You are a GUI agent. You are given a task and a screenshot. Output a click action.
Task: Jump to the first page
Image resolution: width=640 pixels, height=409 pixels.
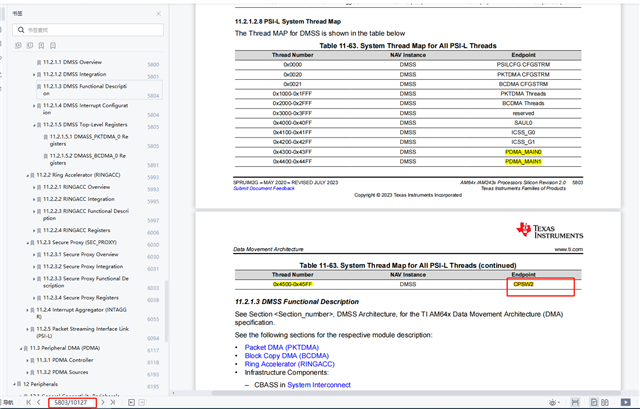coord(29,402)
